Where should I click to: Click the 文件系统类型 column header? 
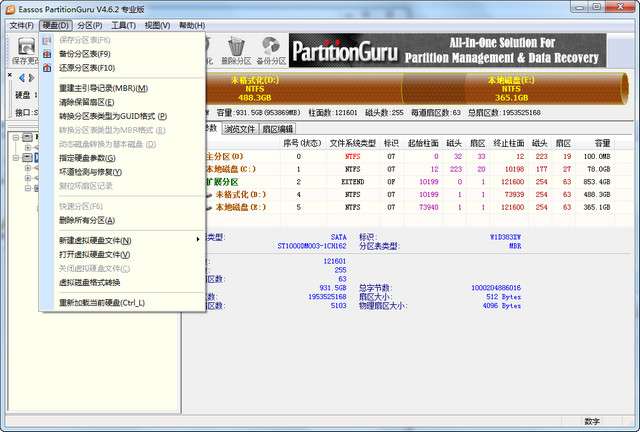[353, 143]
